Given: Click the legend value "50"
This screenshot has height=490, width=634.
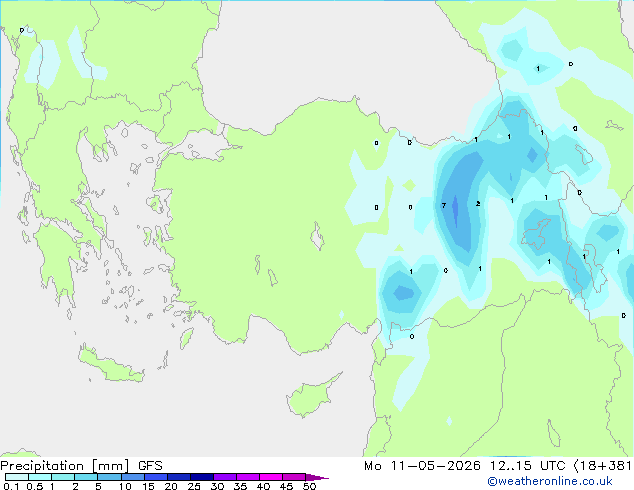Looking at the screenshot, I should pos(309,486).
